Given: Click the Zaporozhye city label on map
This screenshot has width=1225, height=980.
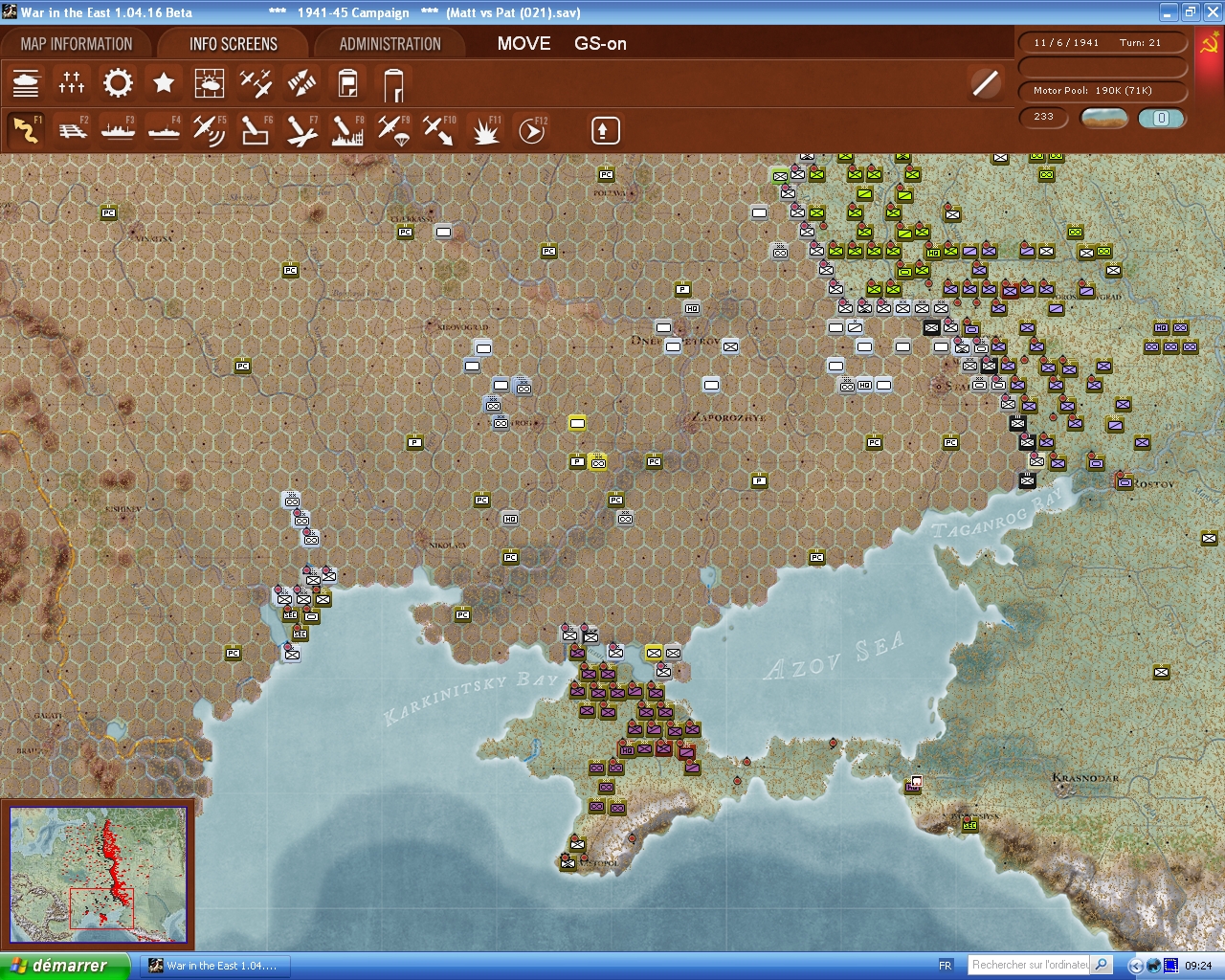Looking at the screenshot, I should click(x=729, y=417).
